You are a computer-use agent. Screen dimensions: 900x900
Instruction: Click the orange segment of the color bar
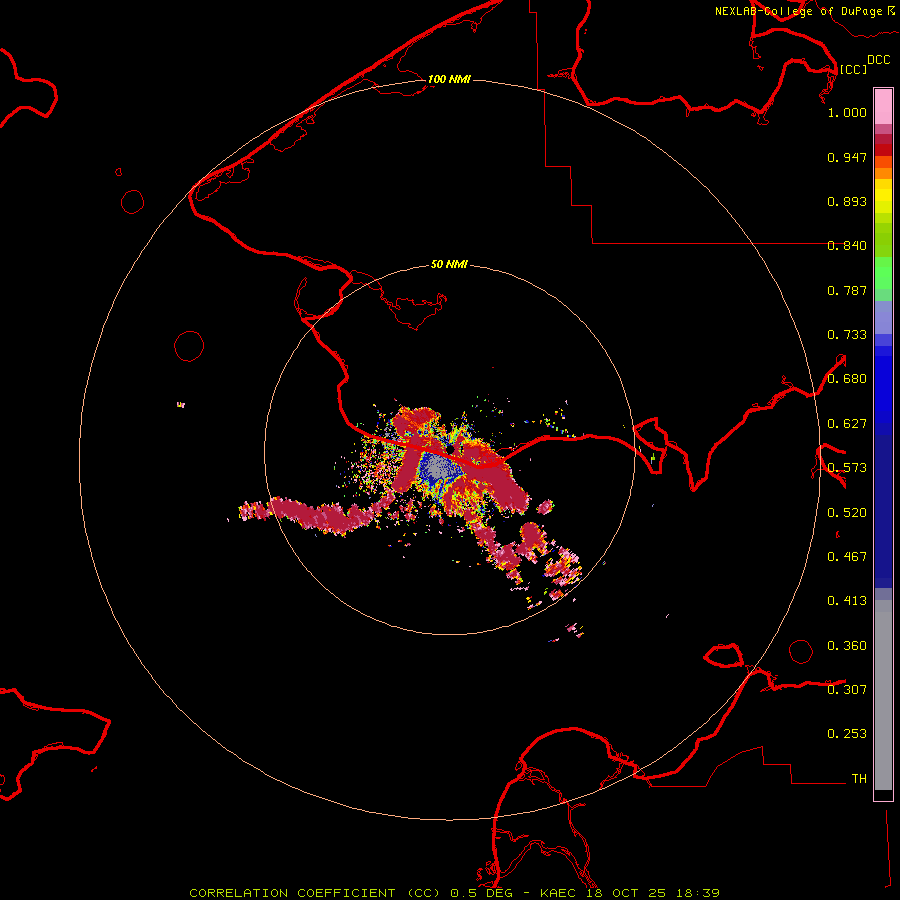coord(883,167)
